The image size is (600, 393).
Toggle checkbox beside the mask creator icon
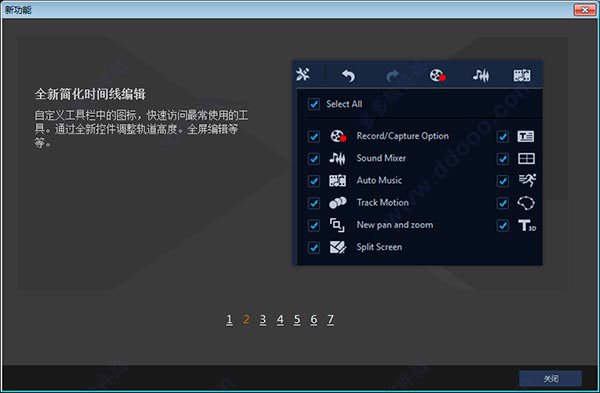click(x=503, y=203)
